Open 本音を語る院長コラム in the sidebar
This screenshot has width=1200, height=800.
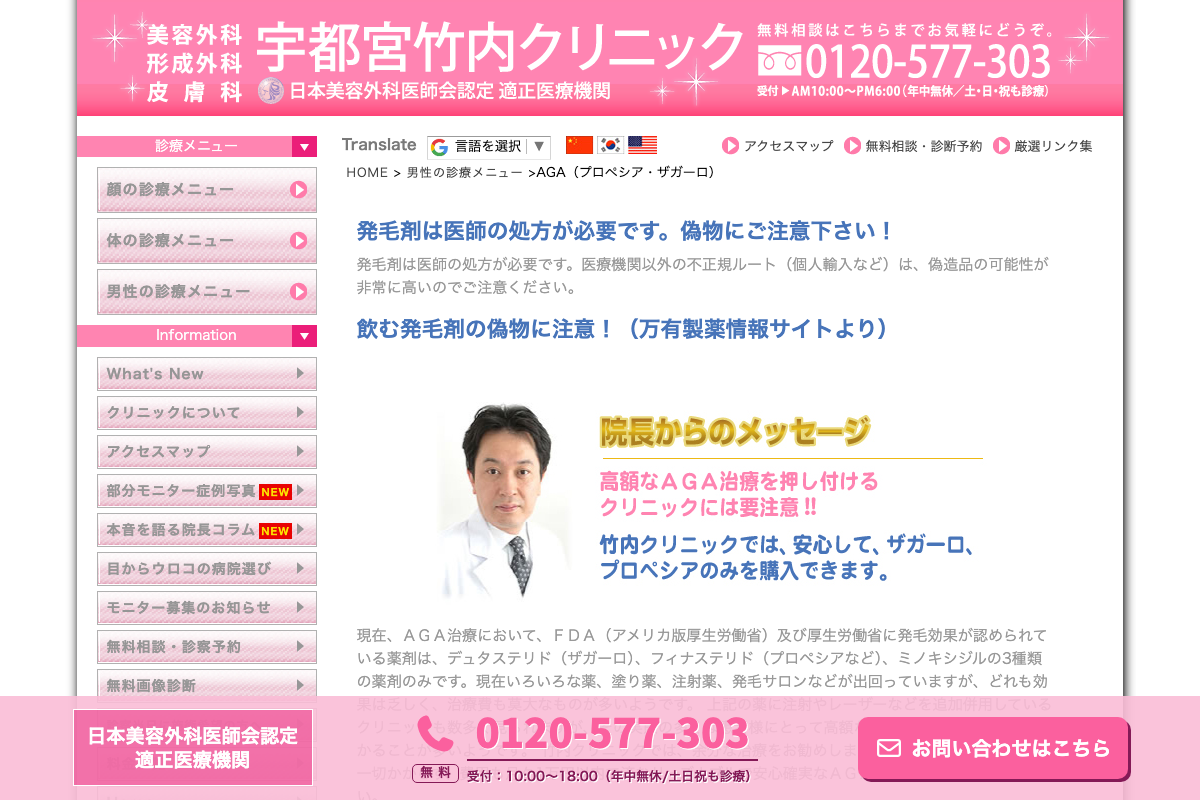(x=207, y=530)
